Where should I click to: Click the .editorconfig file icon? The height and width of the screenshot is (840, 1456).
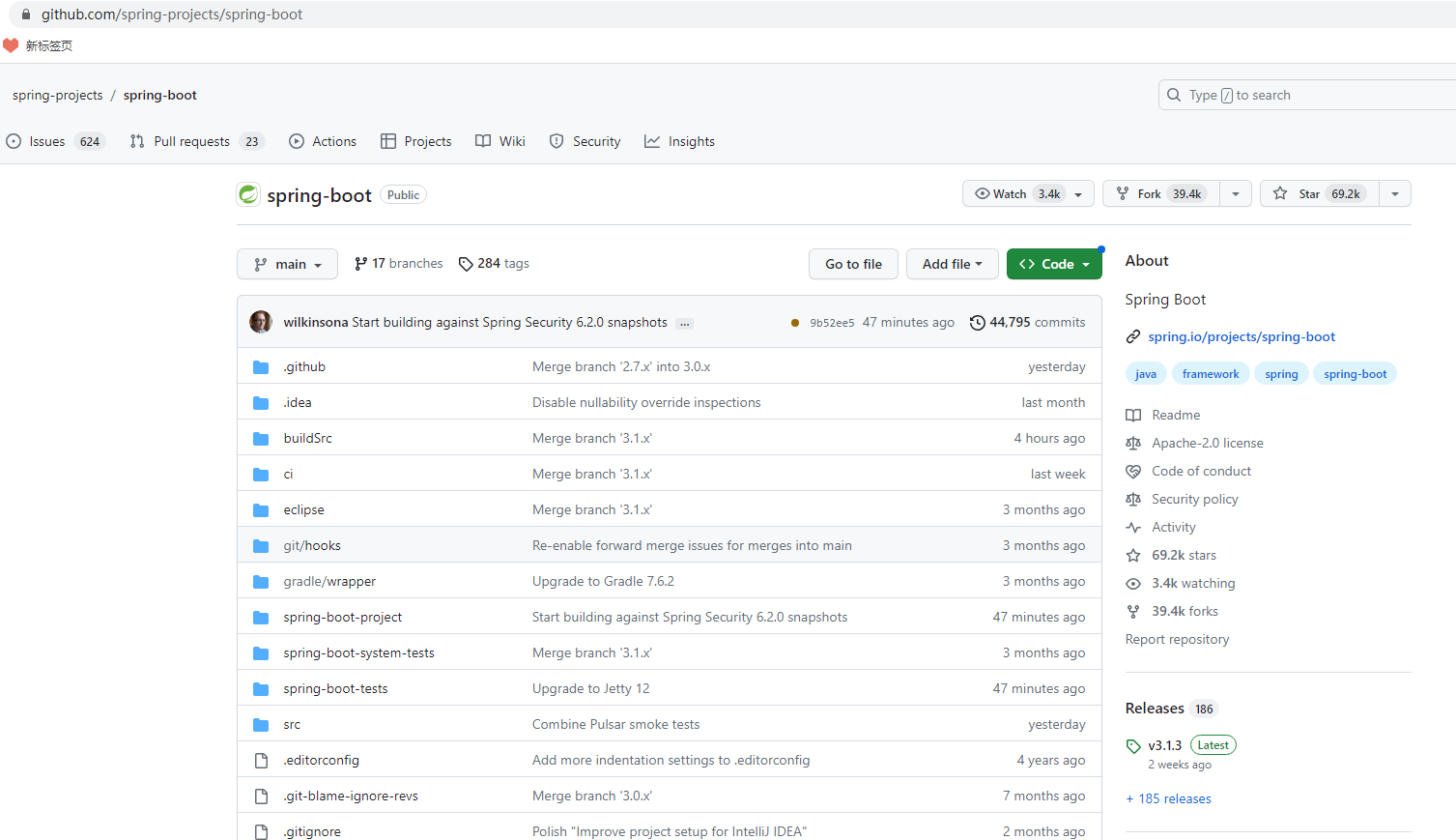tap(261, 761)
